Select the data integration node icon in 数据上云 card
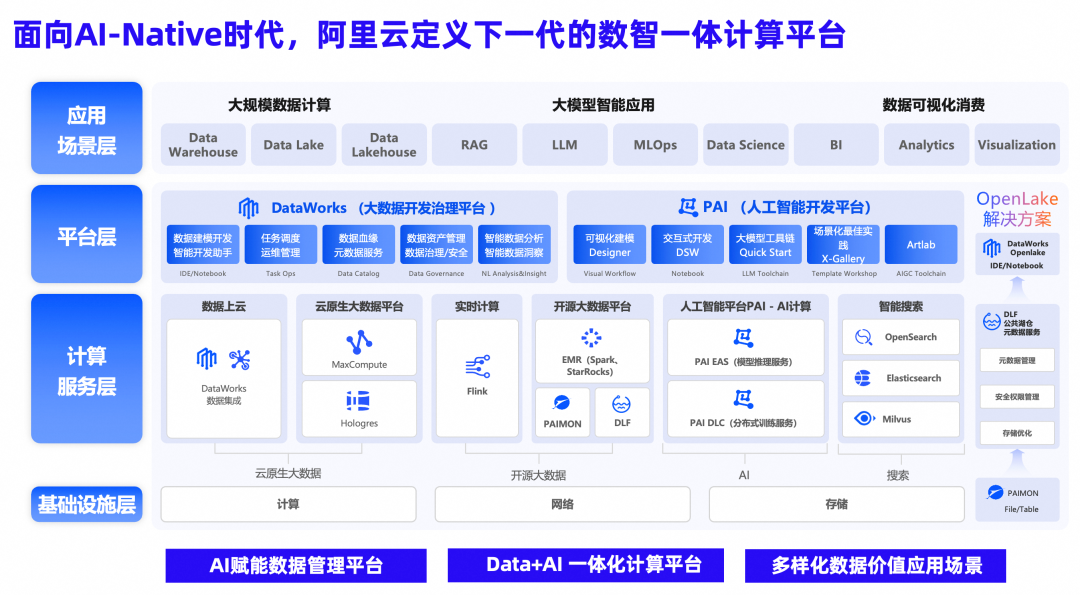Viewport: 1080px width, 595px height. click(240, 359)
